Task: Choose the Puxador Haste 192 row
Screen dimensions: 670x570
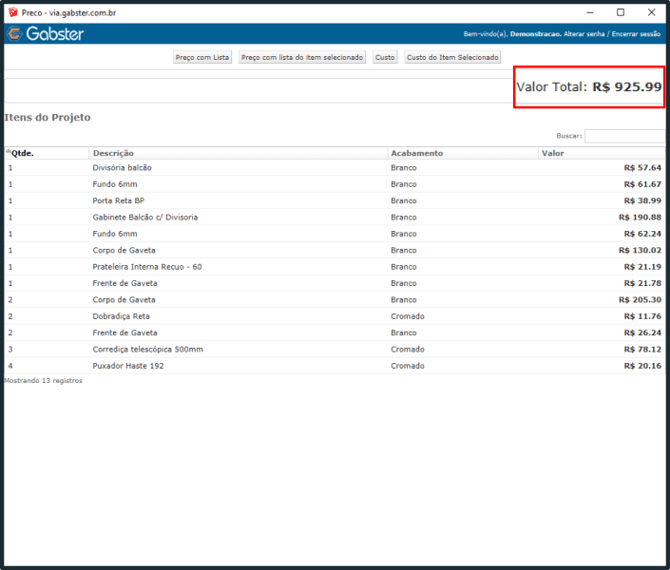Action: tap(128, 366)
